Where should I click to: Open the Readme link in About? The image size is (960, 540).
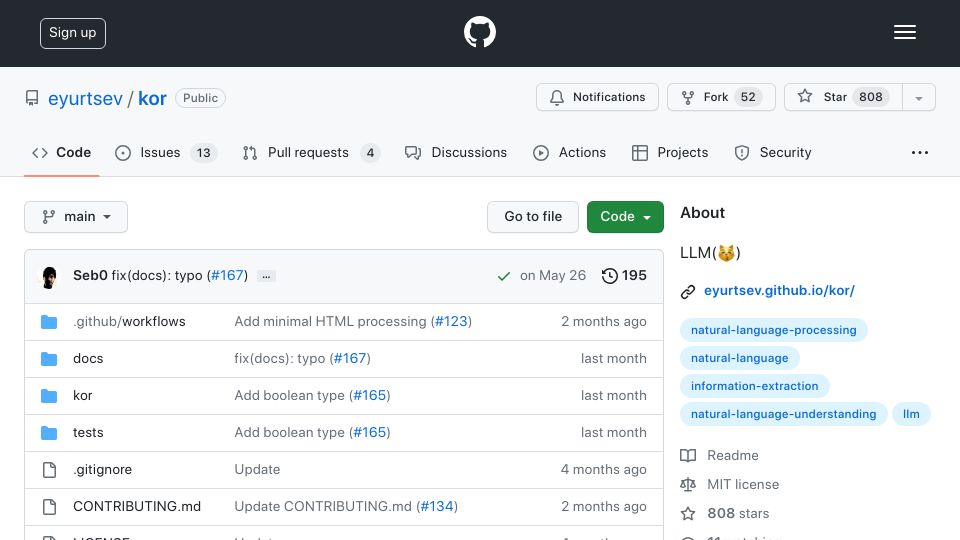(x=732, y=456)
